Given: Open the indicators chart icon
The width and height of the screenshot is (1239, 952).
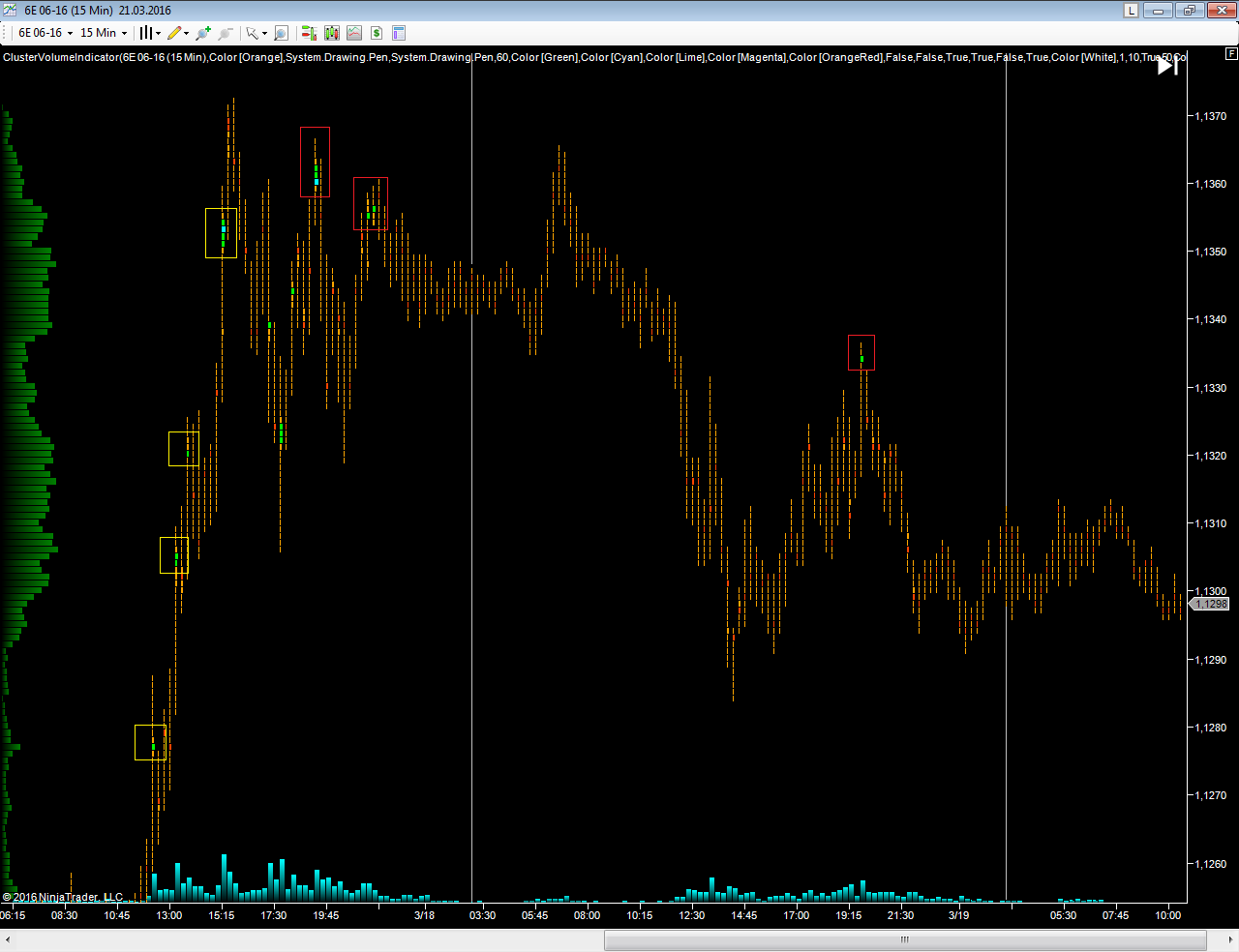Looking at the screenshot, I should tap(354, 33).
